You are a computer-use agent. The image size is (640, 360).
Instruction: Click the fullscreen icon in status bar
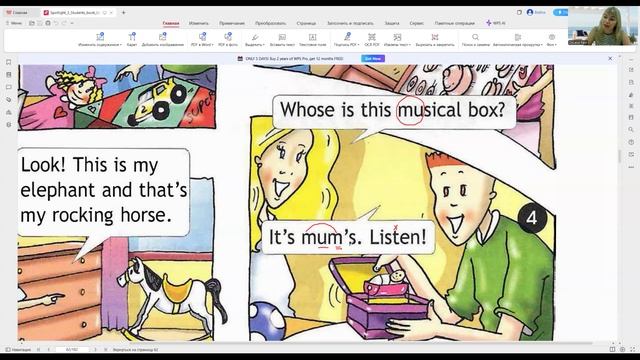pos(633,349)
